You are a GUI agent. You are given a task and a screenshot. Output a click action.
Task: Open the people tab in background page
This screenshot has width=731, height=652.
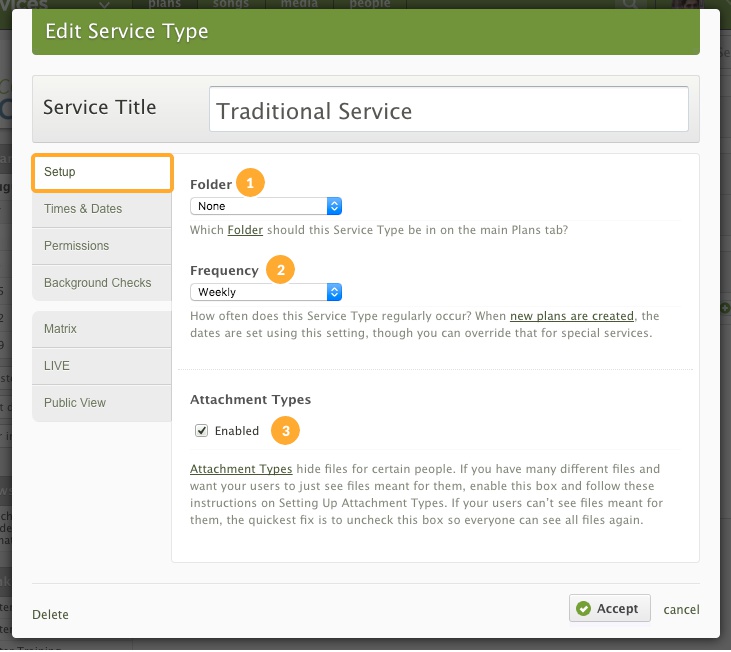pos(370,4)
